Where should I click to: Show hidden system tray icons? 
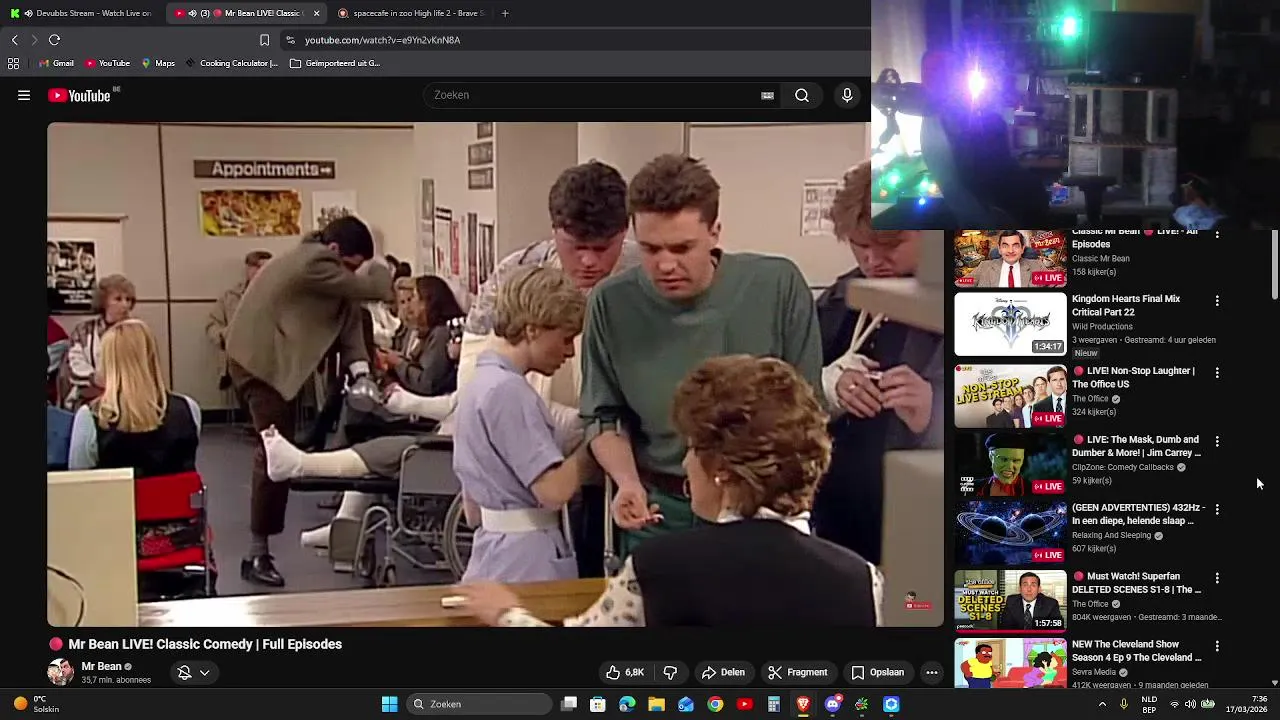click(x=1102, y=704)
